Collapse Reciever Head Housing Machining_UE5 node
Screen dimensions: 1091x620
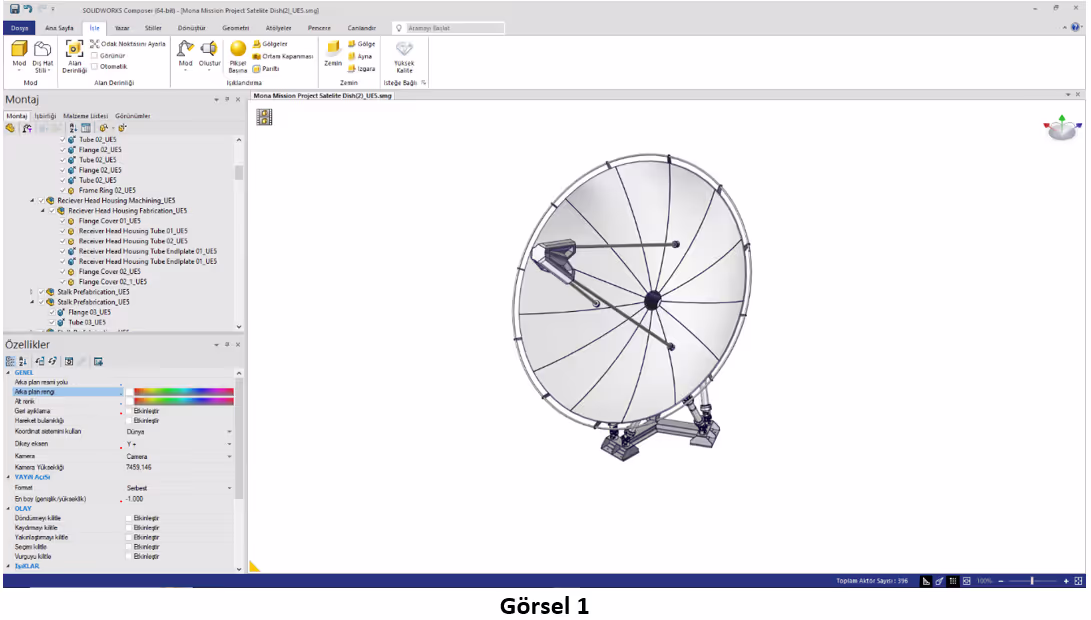[x=32, y=200]
